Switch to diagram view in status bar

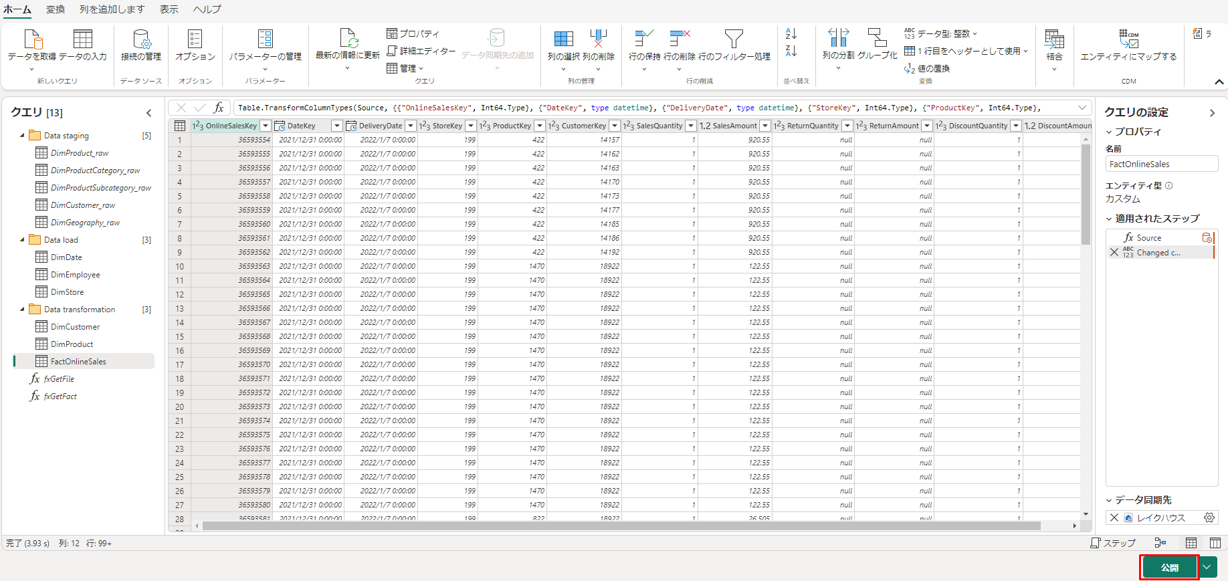click(1160, 543)
